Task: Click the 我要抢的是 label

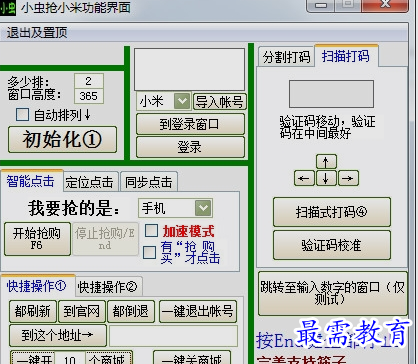Action: (74, 209)
